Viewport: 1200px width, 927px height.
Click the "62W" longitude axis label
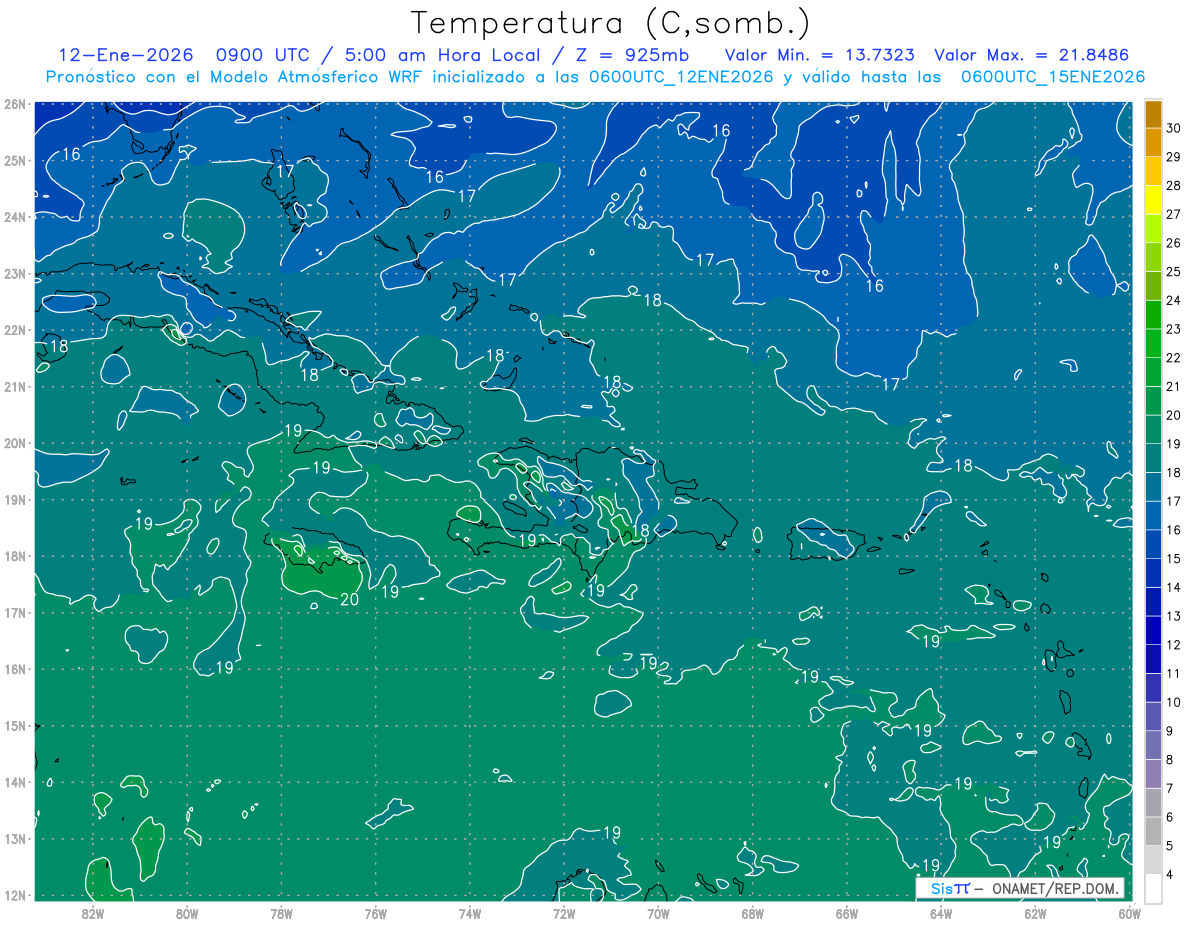pyautogui.click(x=1036, y=912)
